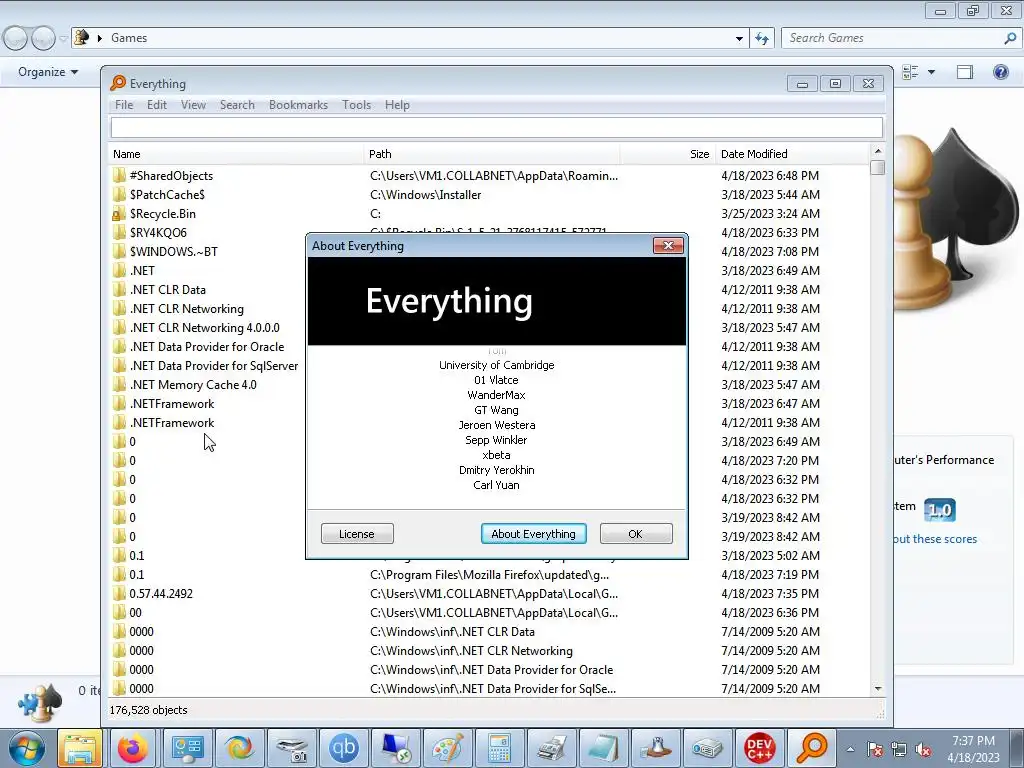This screenshot has height=768, width=1024.
Task: Open the File menu in Everything
Action: [x=124, y=104]
